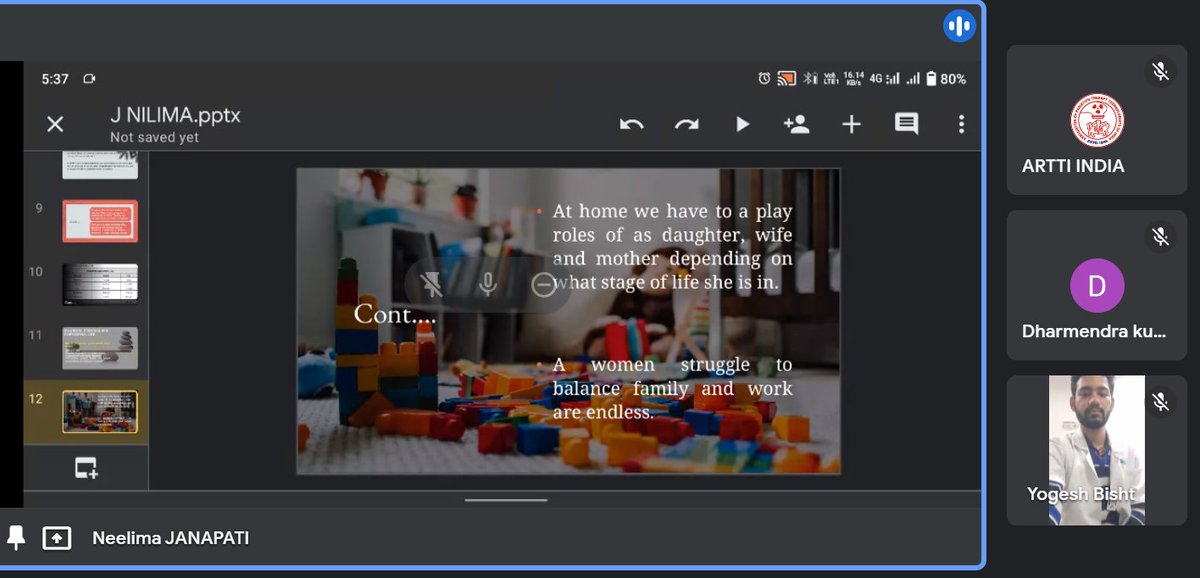
Task: Undo the last edit in slides
Action: point(632,124)
